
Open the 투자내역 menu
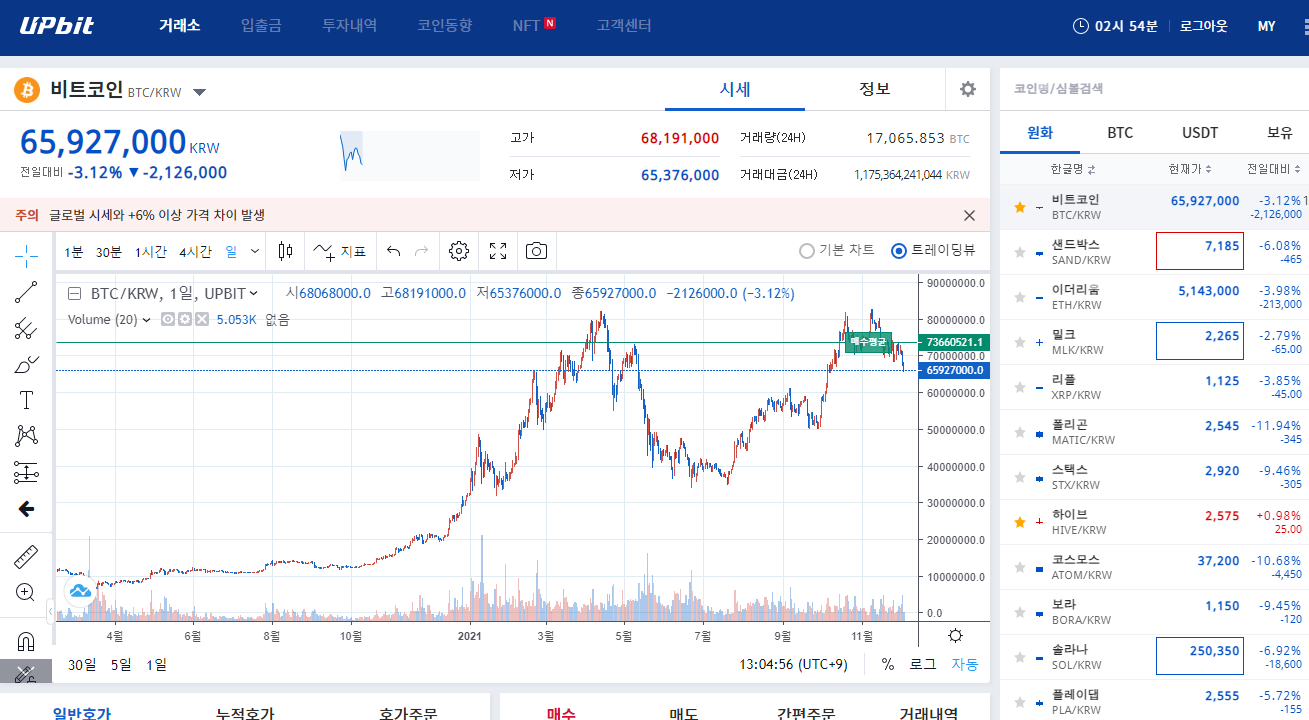[x=349, y=26]
